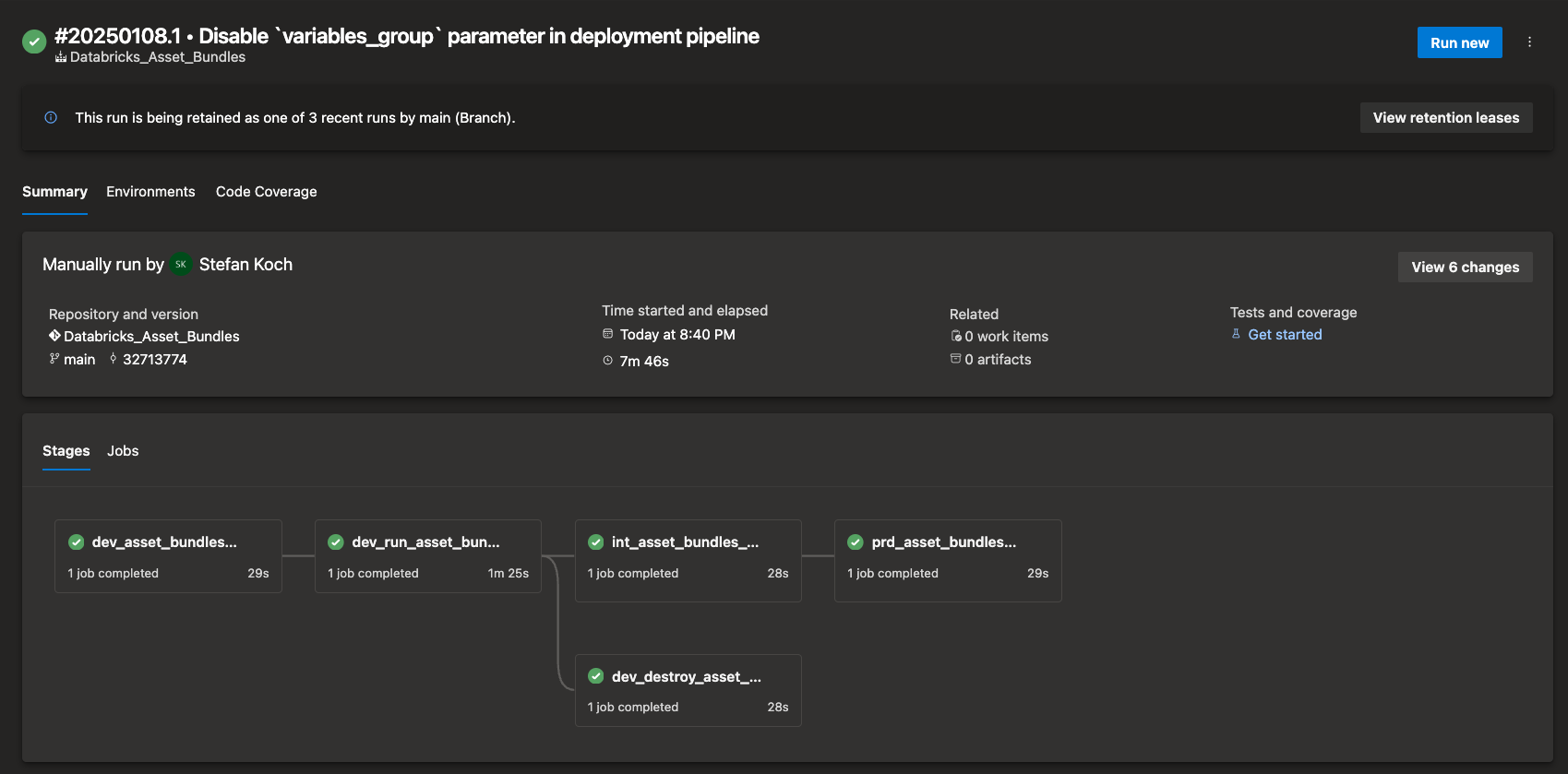Switch to the Environments tab
1568x774 pixels.
coord(150,192)
